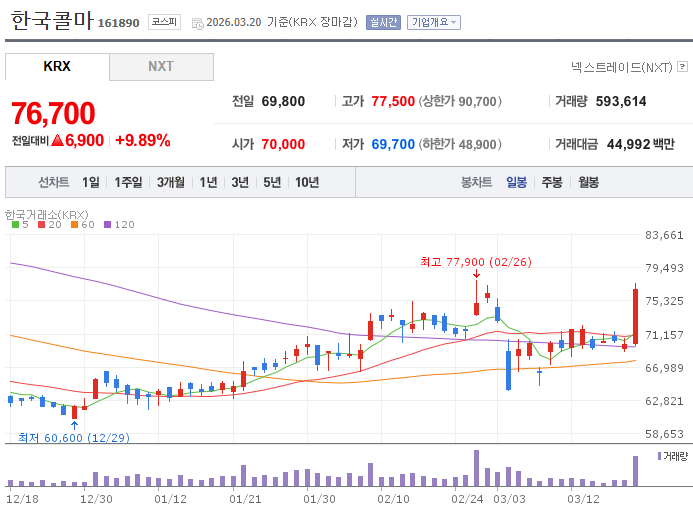Select the 1년 line chart period
693x511 pixels.
208,182
